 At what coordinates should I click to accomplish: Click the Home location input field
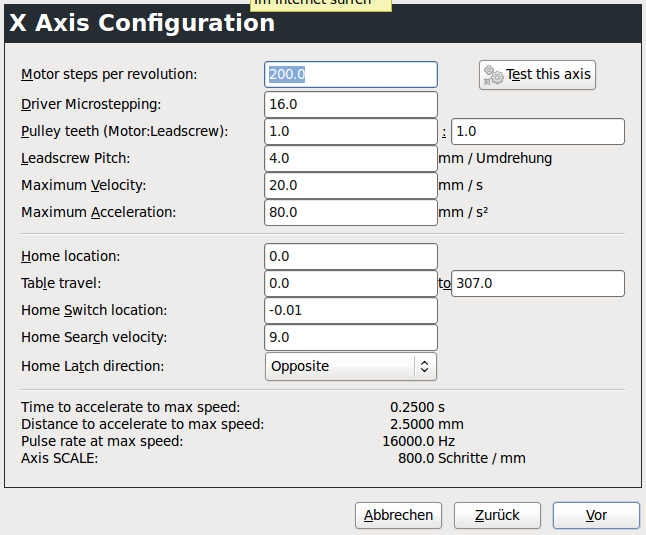[351, 256]
